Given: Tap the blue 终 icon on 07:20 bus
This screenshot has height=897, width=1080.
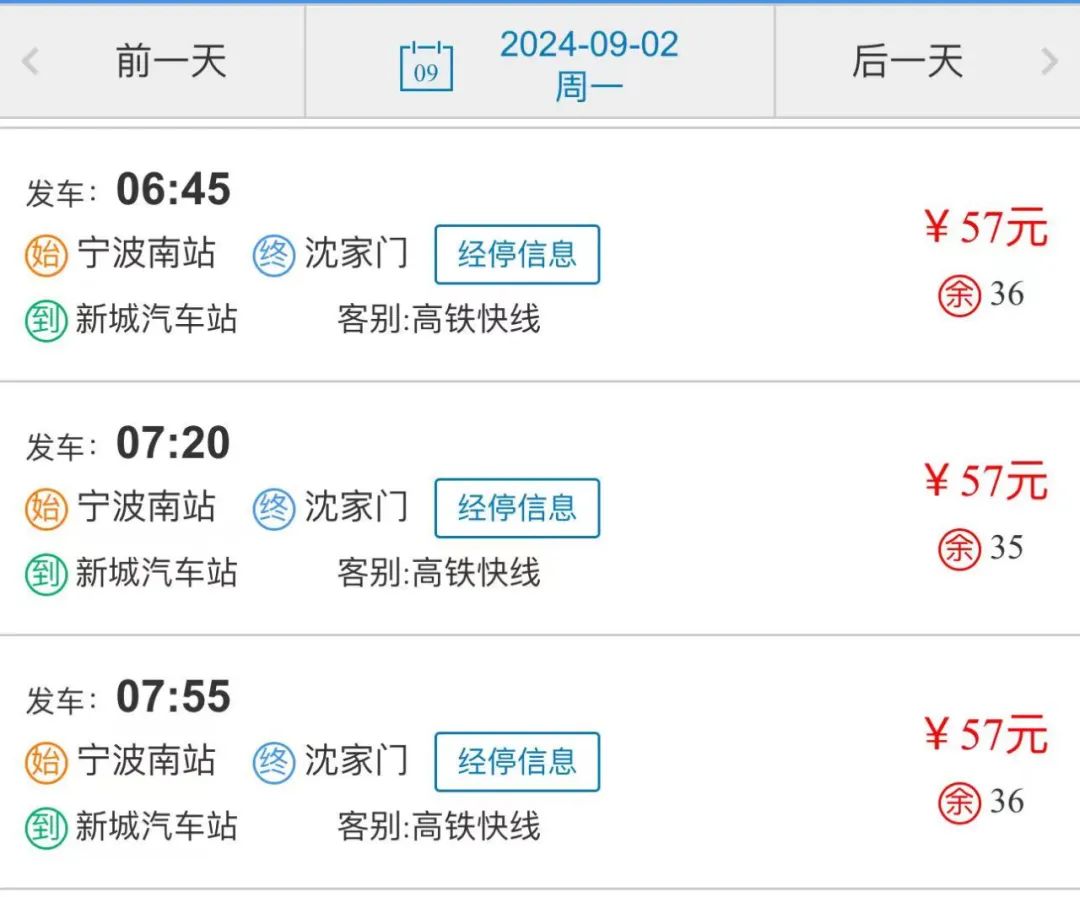Looking at the screenshot, I should [x=273, y=508].
